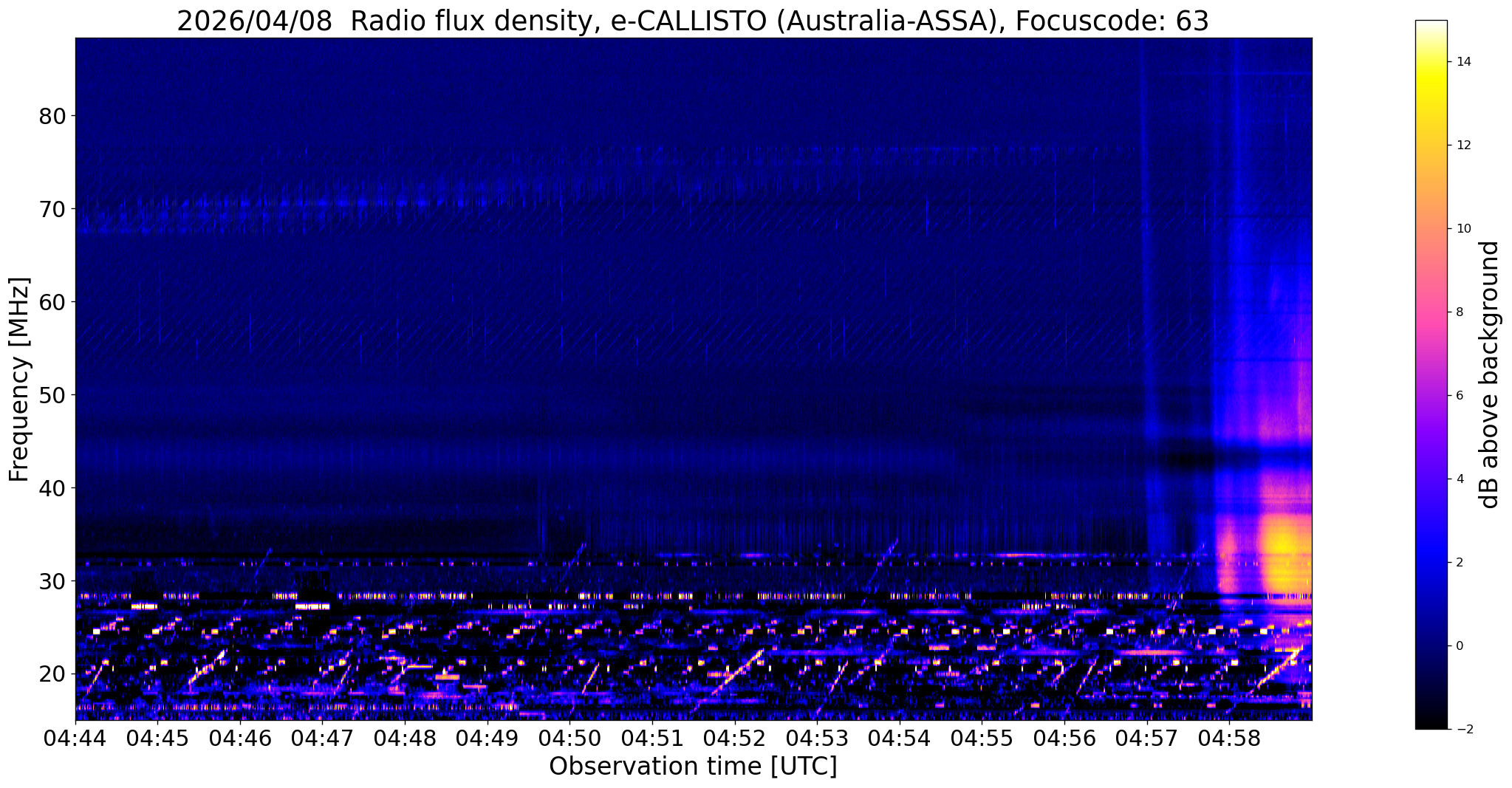This screenshot has height=788, width=1512.
Task: Click the 04:44 time tick label
Action: 75,738
